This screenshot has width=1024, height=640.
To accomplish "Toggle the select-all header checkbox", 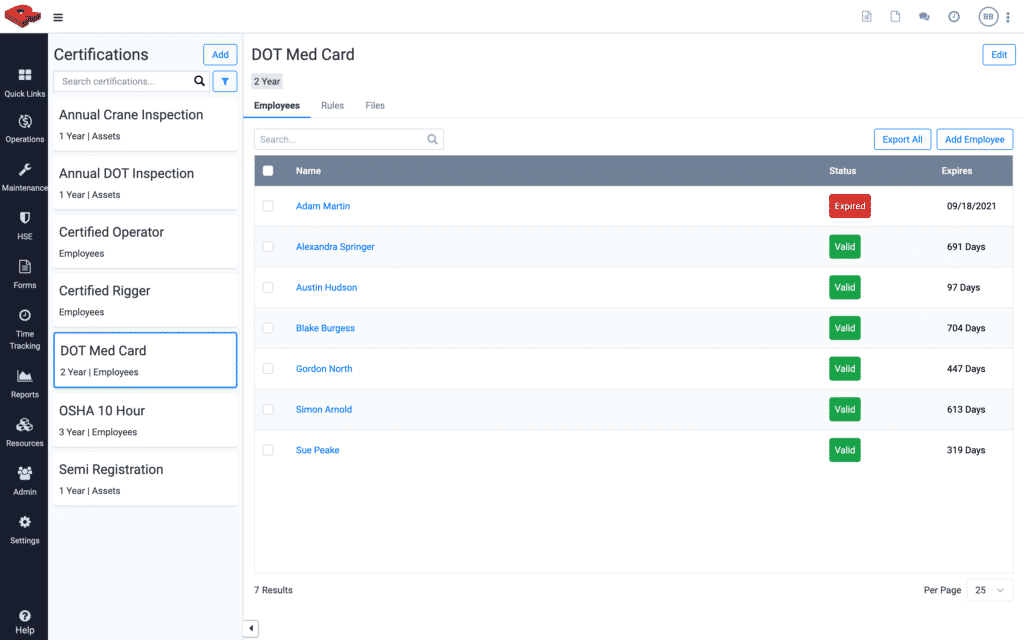I will 268,170.
